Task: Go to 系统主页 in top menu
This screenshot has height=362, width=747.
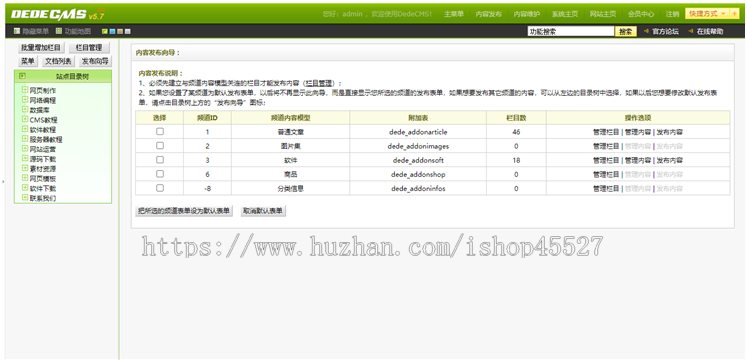Action: (565, 14)
